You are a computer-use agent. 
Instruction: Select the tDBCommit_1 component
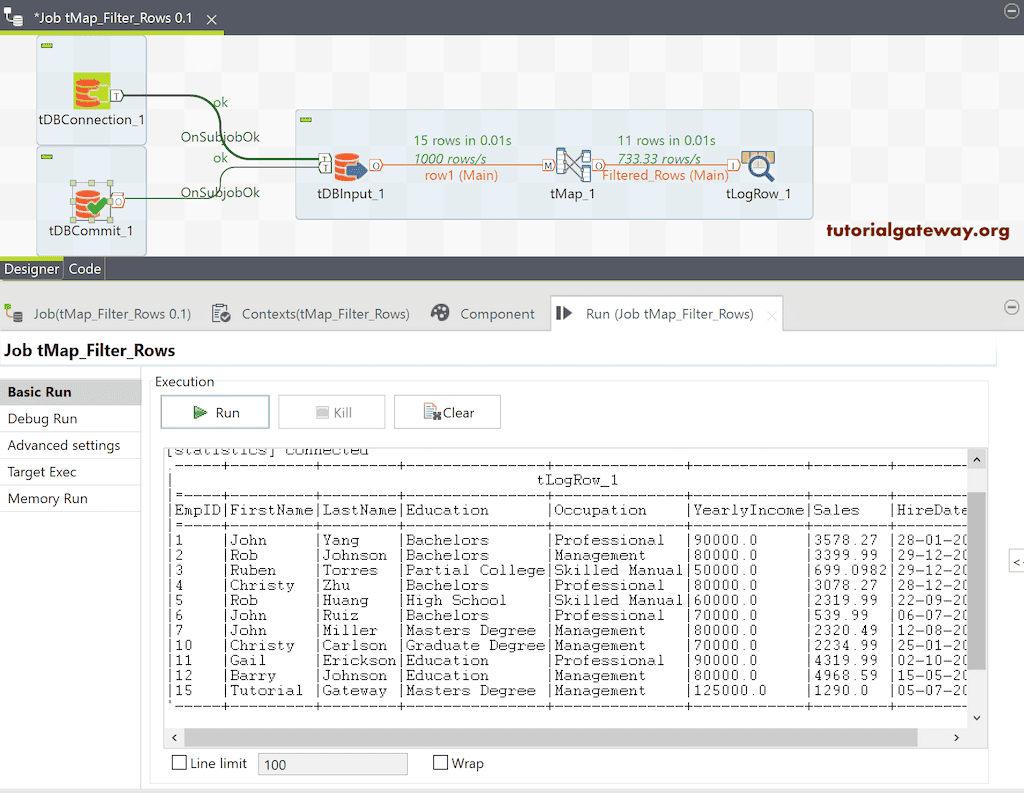pos(91,201)
